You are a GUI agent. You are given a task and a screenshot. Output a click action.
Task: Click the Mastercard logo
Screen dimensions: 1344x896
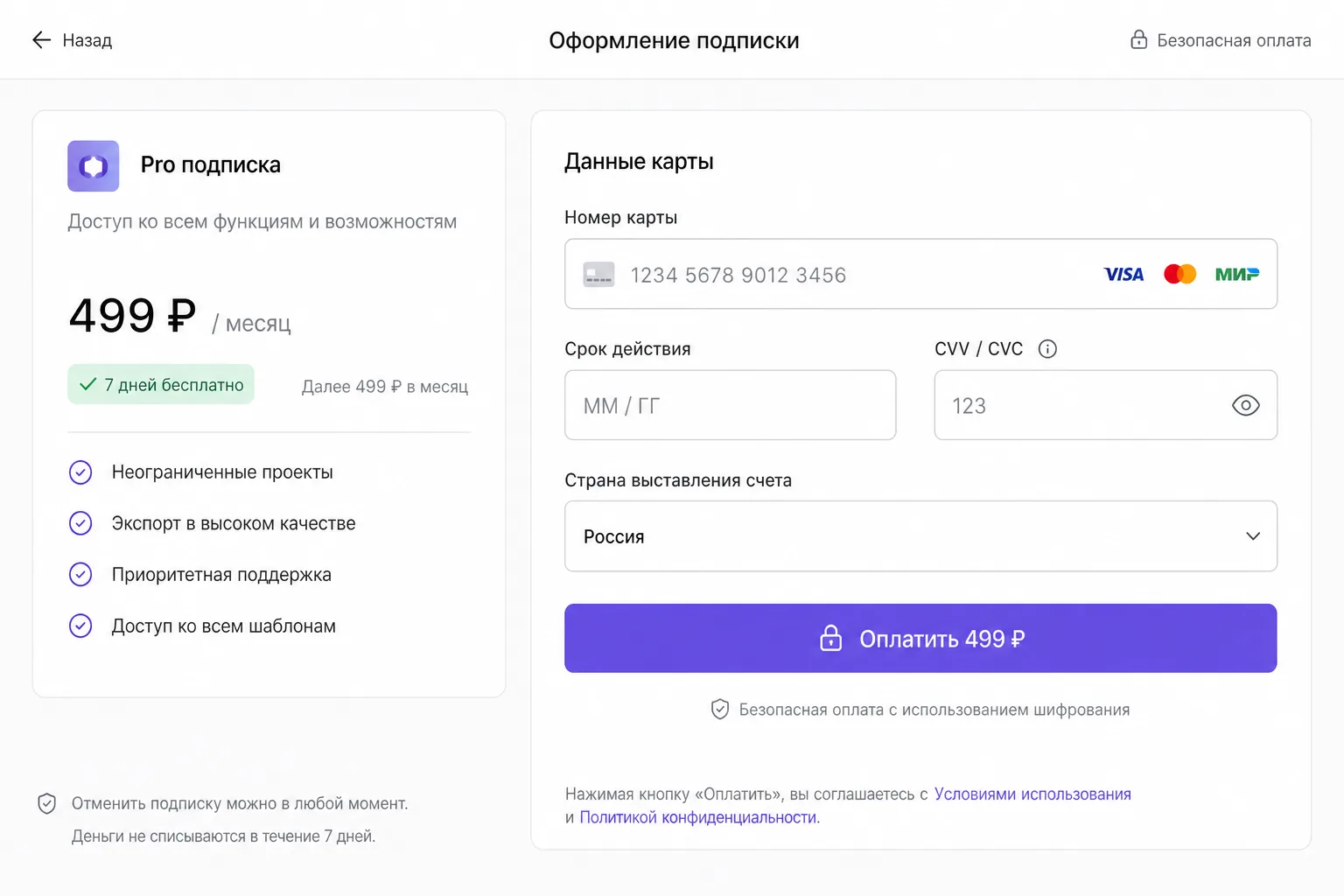[x=1179, y=275]
